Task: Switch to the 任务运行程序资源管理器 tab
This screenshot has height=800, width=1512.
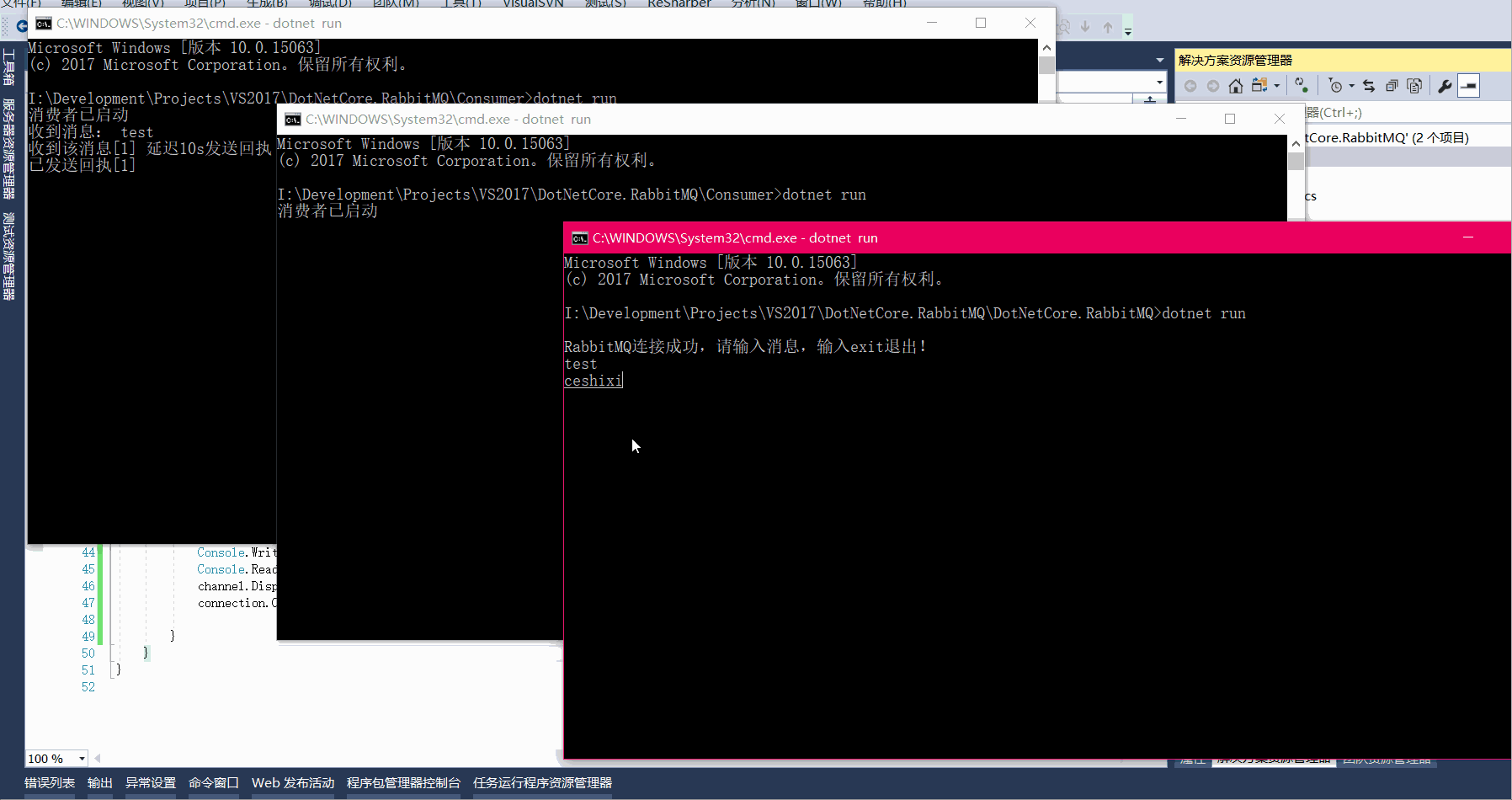Action: (543, 783)
